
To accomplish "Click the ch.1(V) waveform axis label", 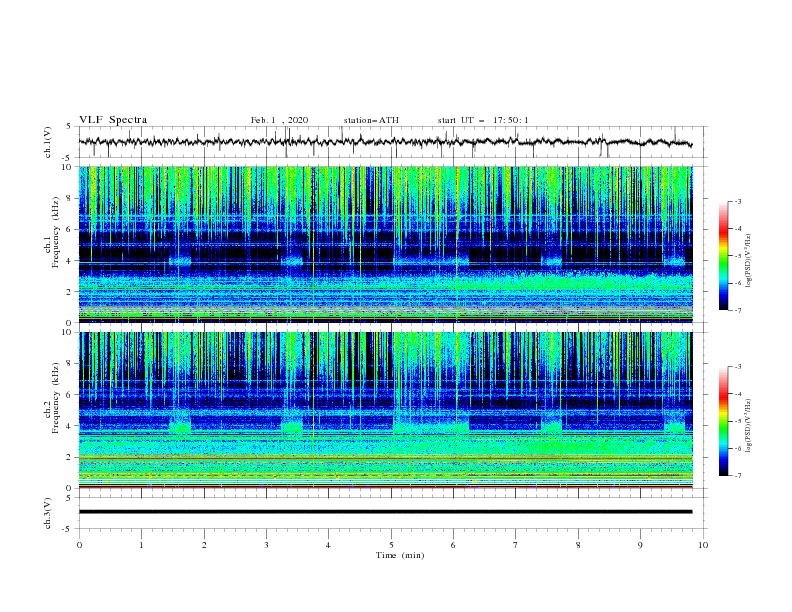I will click(48, 142).
